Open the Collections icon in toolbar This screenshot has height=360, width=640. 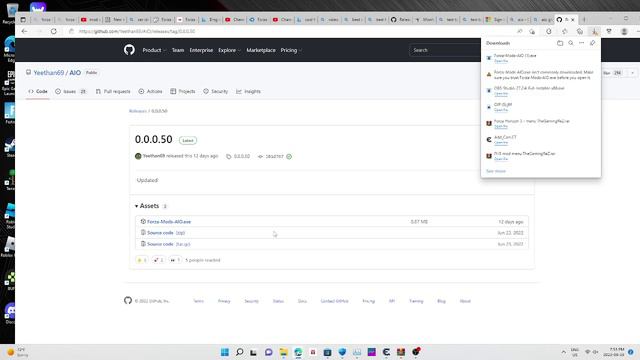click(x=580, y=31)
